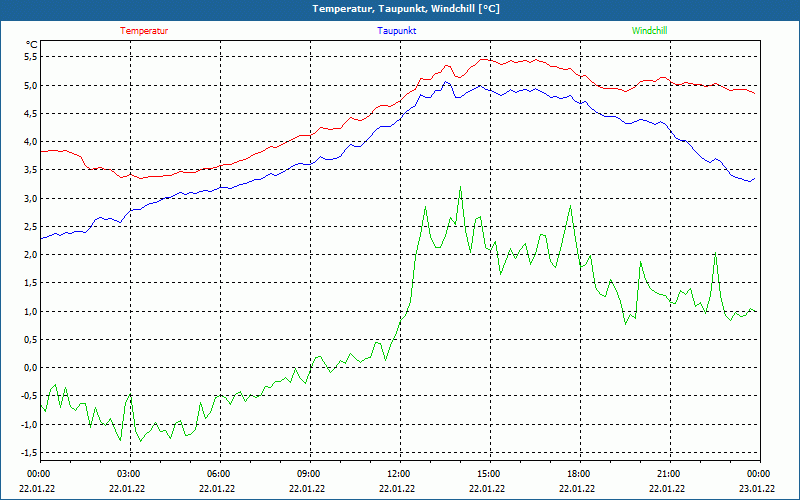Click the green Windchill legend label
This screenshot has width=800, height=500.
click(x=649, y=31)
